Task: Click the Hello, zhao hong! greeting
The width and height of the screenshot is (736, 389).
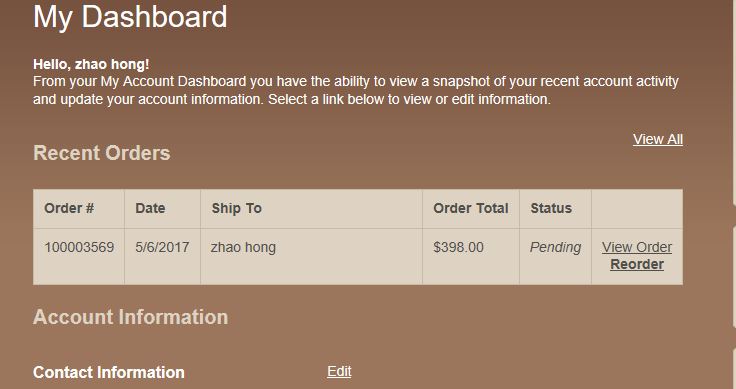Action: click(91, 64)
